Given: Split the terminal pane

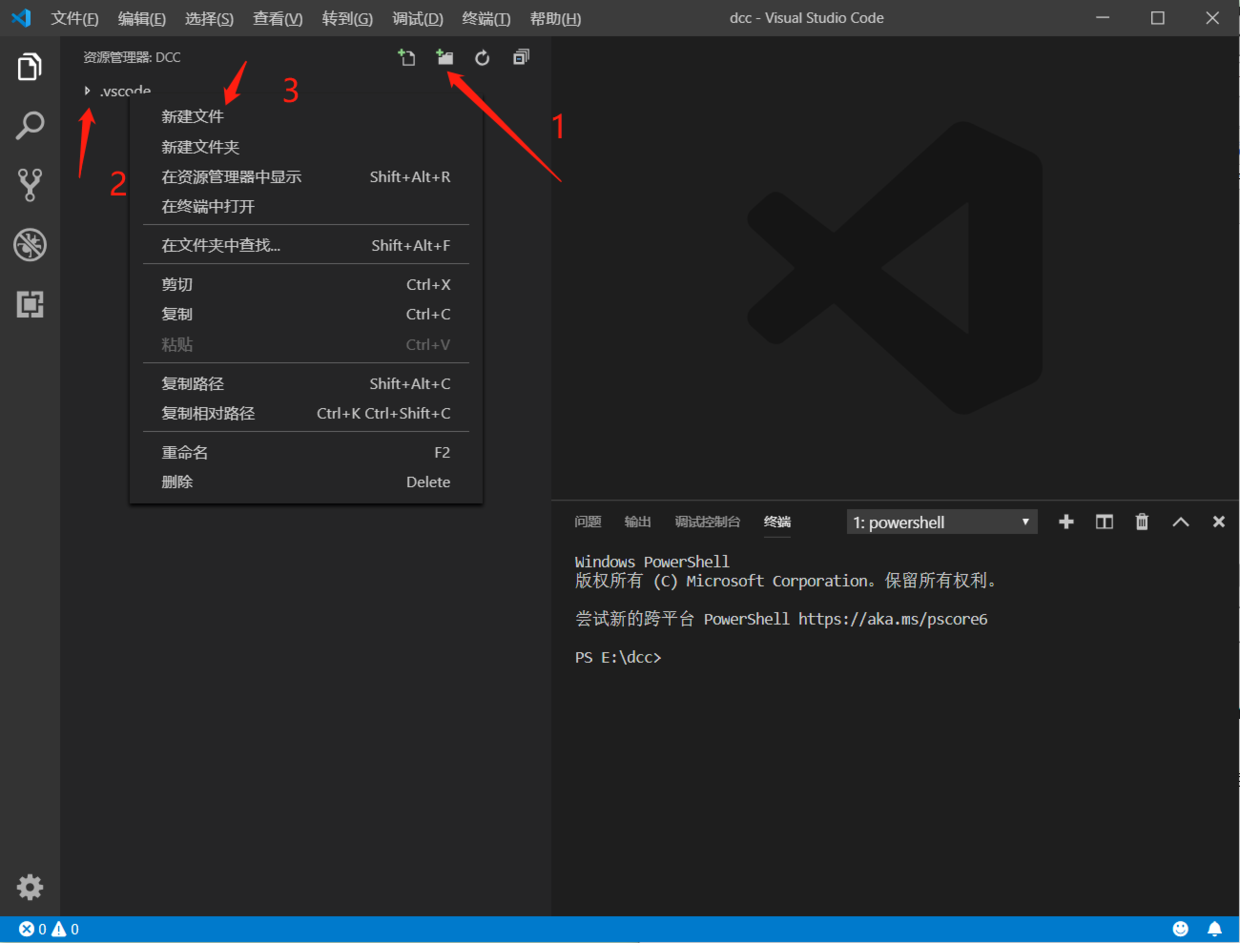Looking at the screenshot, I should [1104, 522].
